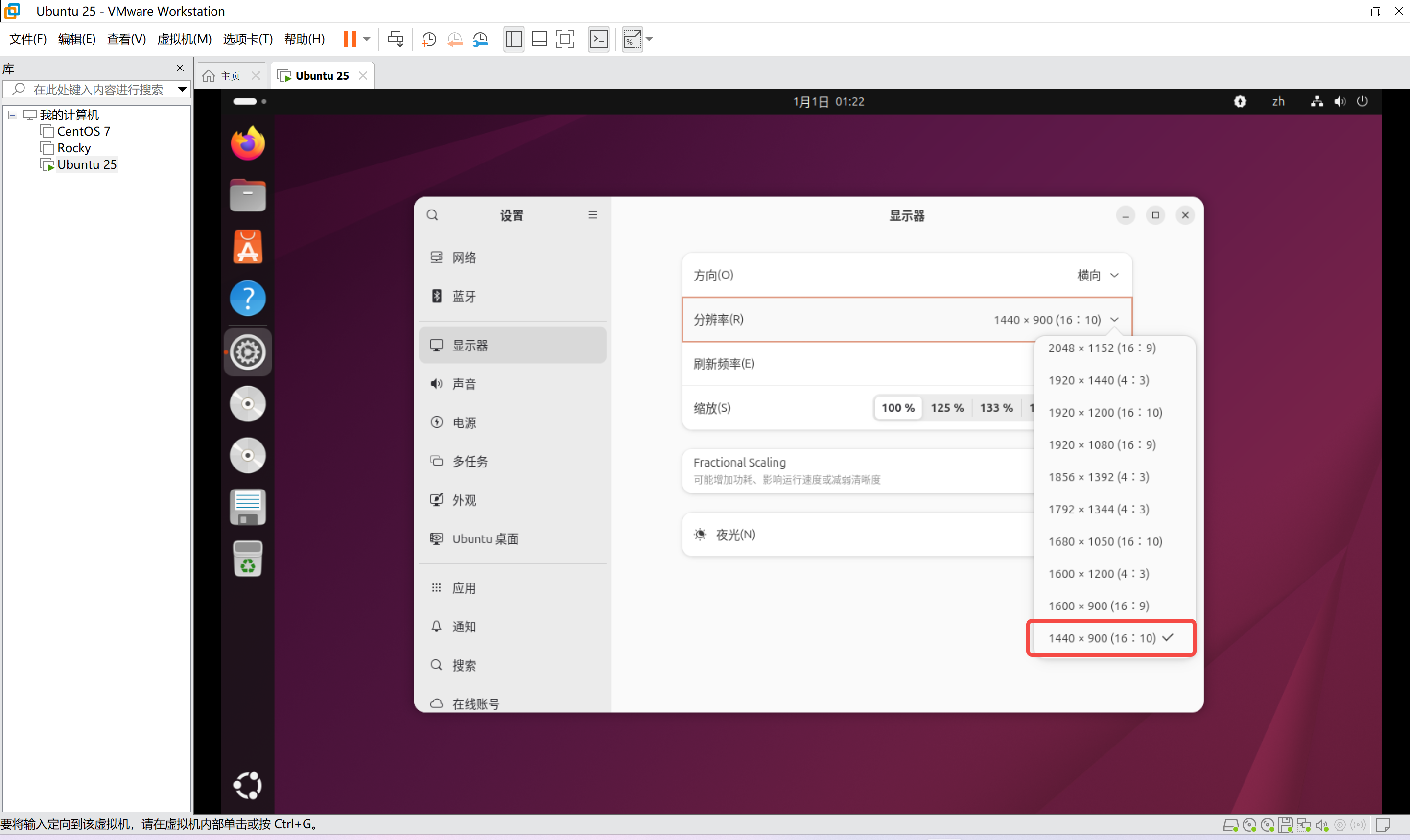Collapse the 我的计算机 tree node
Viewport: 1410px width, 840px height.
coord(12,115)
